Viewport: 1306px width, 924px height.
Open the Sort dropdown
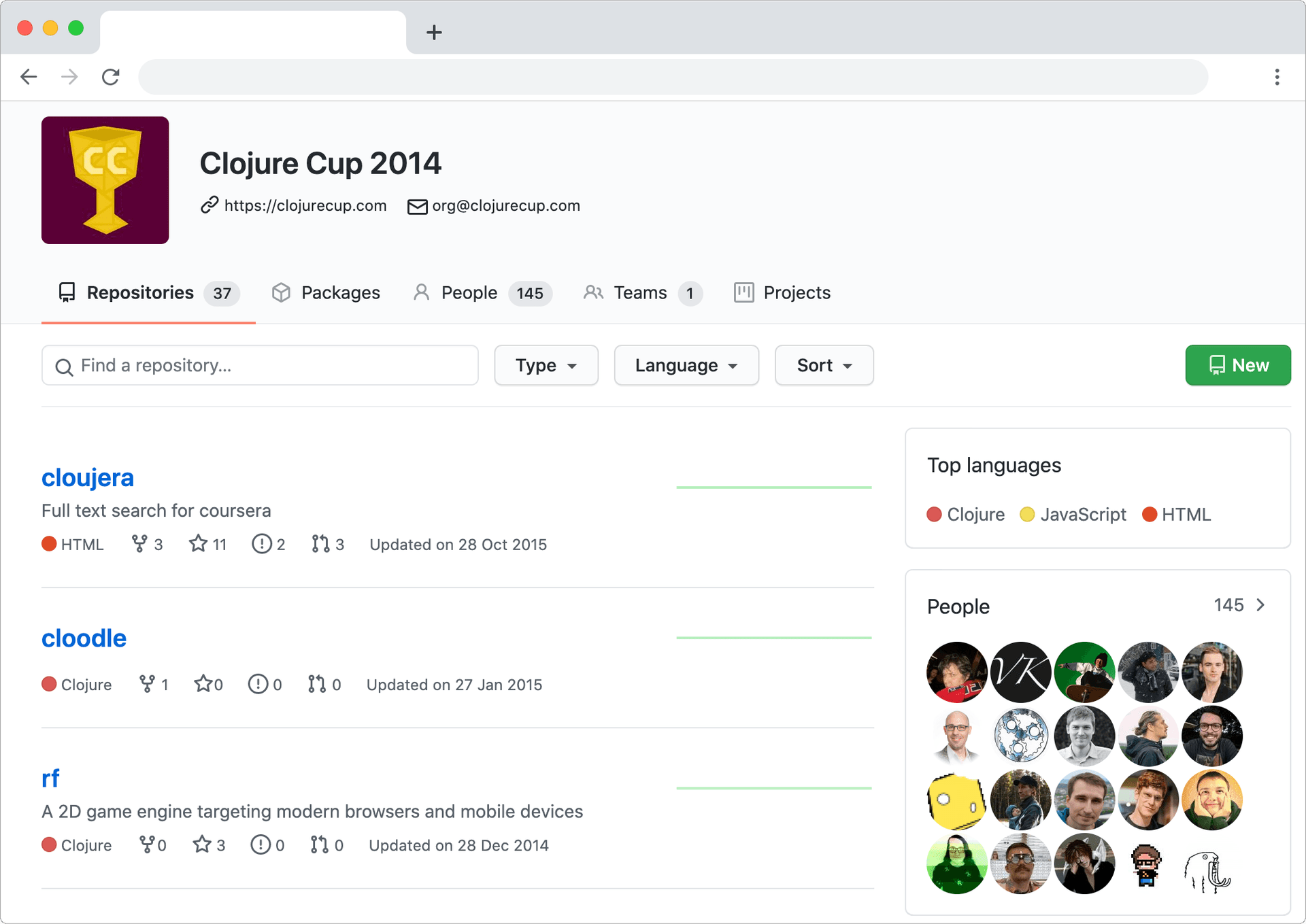[824, 366]
